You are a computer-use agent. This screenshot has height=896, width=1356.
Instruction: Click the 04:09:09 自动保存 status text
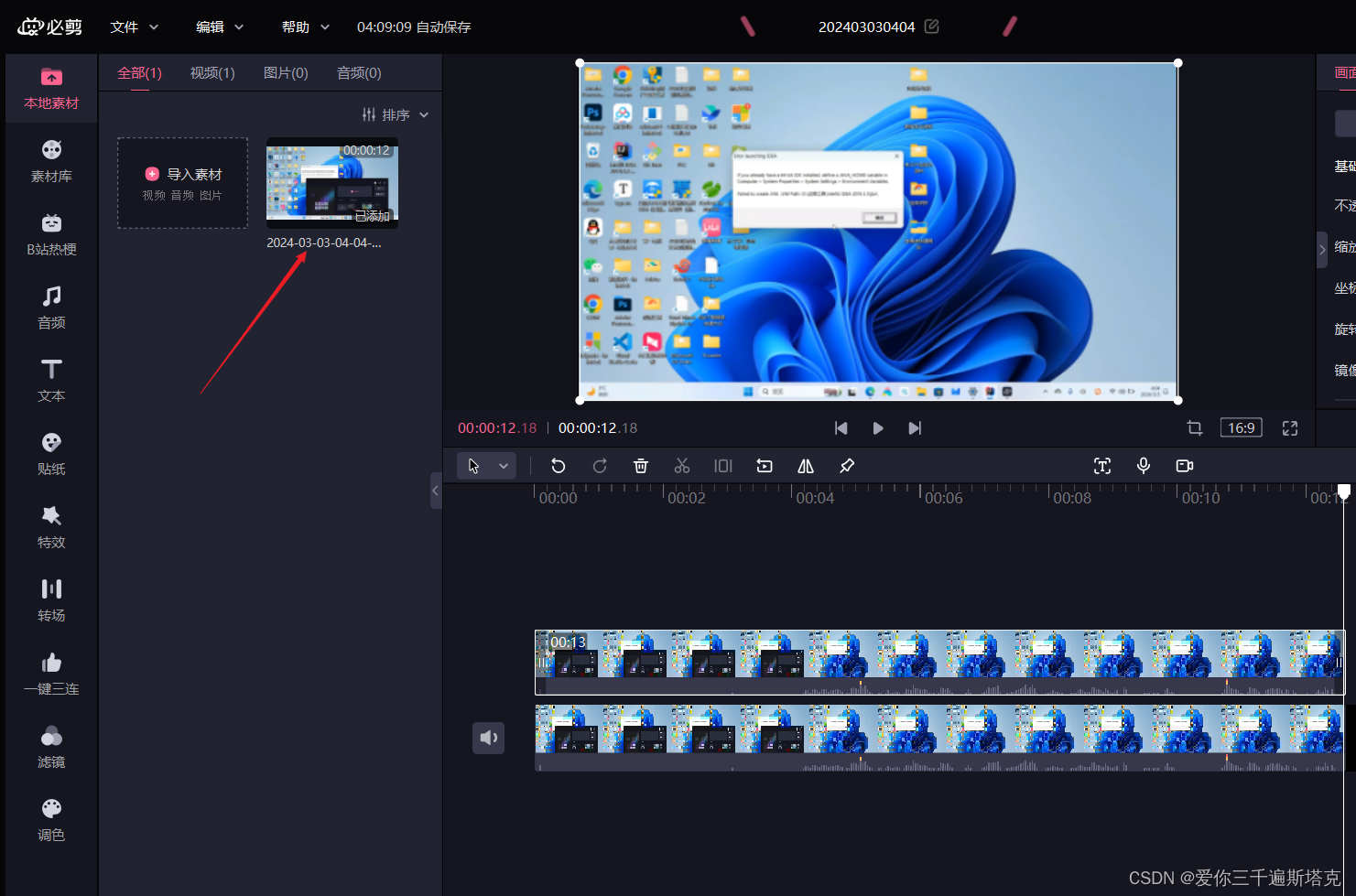[414, 27]
